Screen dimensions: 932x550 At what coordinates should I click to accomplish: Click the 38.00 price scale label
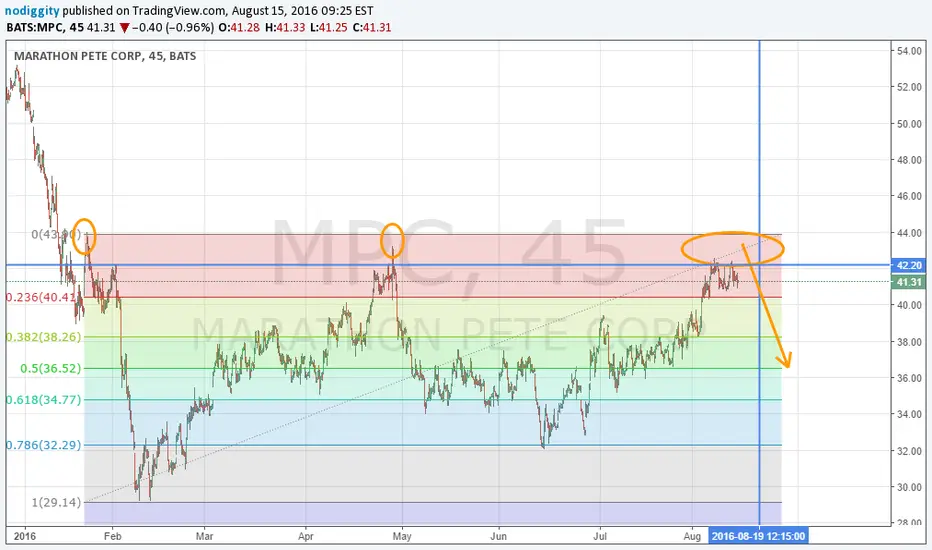click(x=909, y=342)
